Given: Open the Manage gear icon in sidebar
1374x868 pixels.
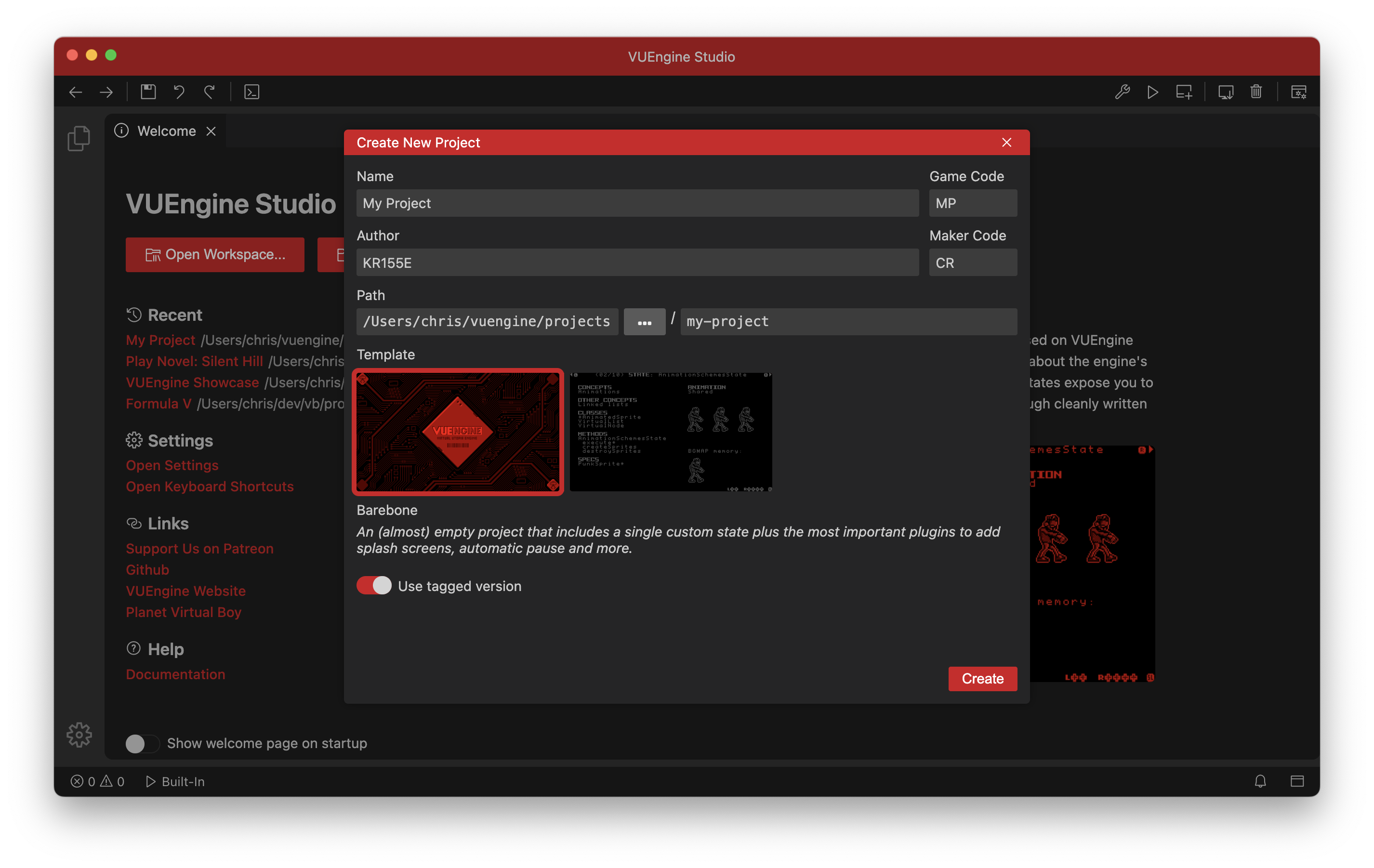Looking at the screenshot, I should (x=79, y=735).
